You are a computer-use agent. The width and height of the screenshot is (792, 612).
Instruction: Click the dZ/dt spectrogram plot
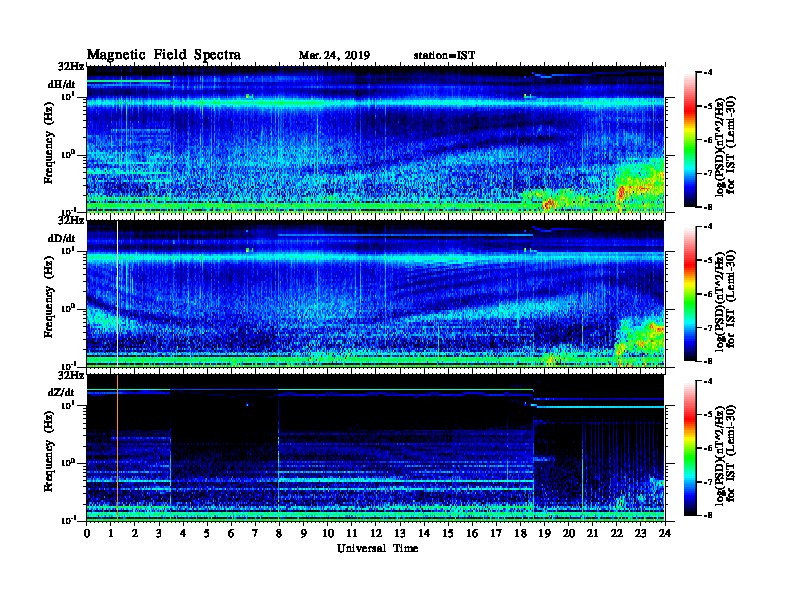(376, 448)
